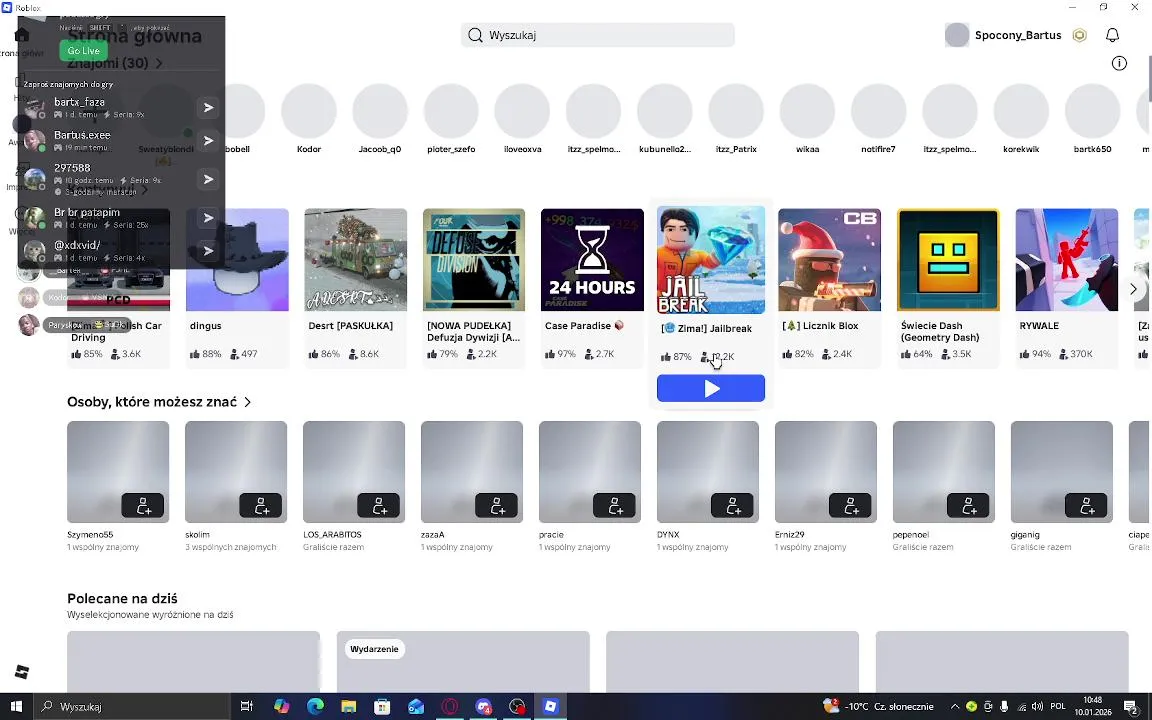1152x720 pixels.
Task: Add pracie as a friend
Action: 614,505
